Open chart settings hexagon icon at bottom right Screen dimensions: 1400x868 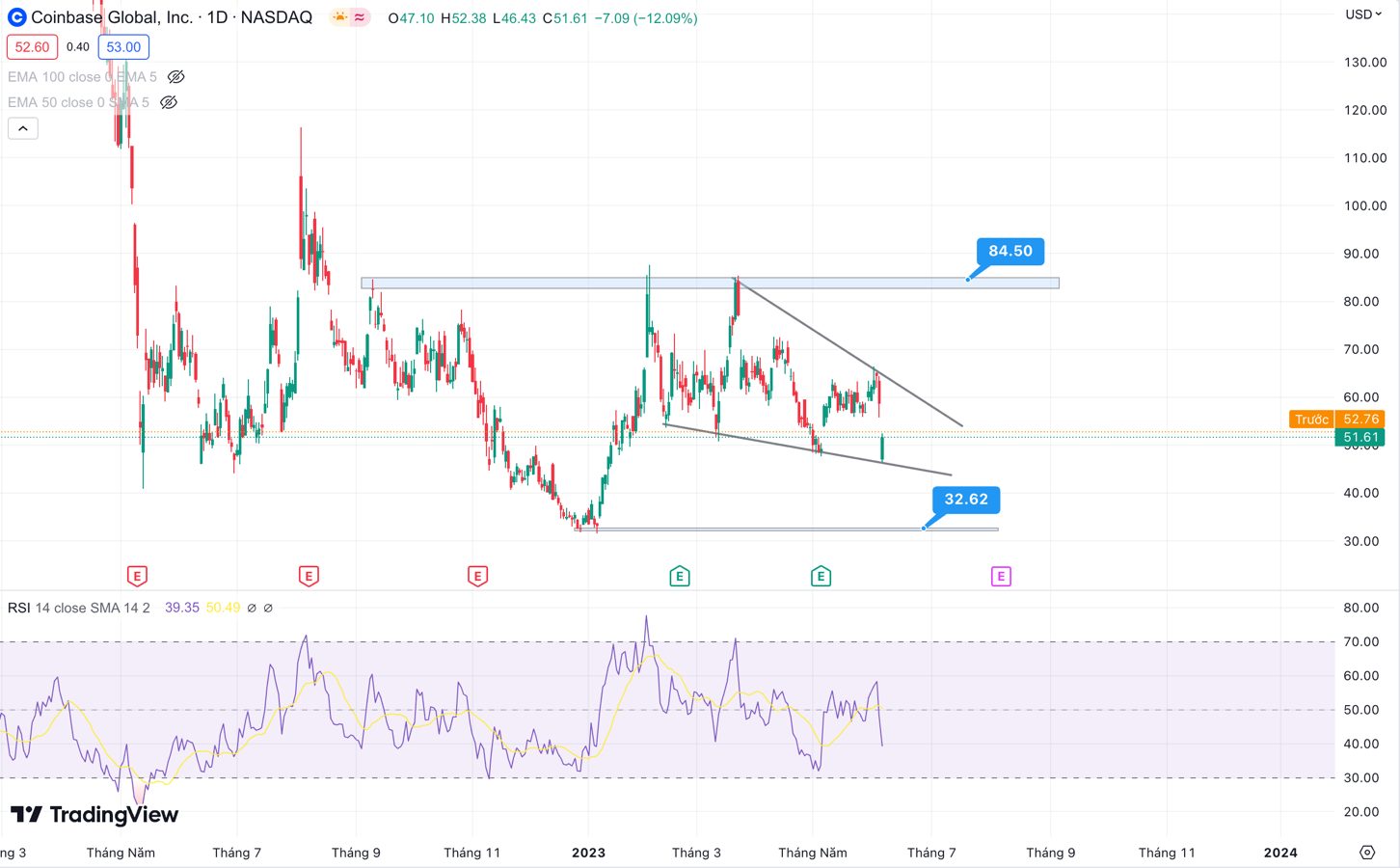tap(1367, 852)
